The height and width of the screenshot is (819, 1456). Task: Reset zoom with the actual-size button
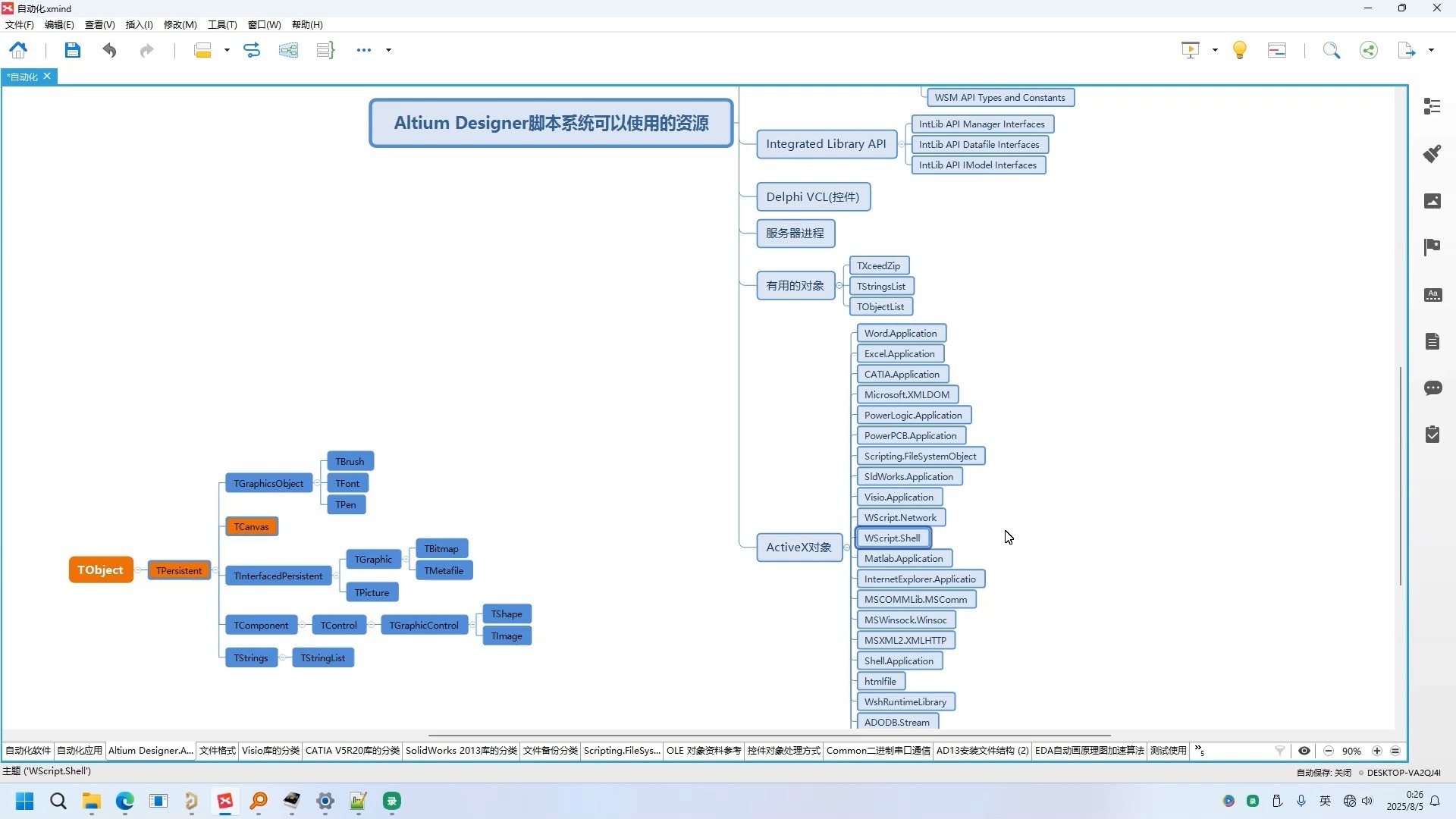pos(1395,751)
